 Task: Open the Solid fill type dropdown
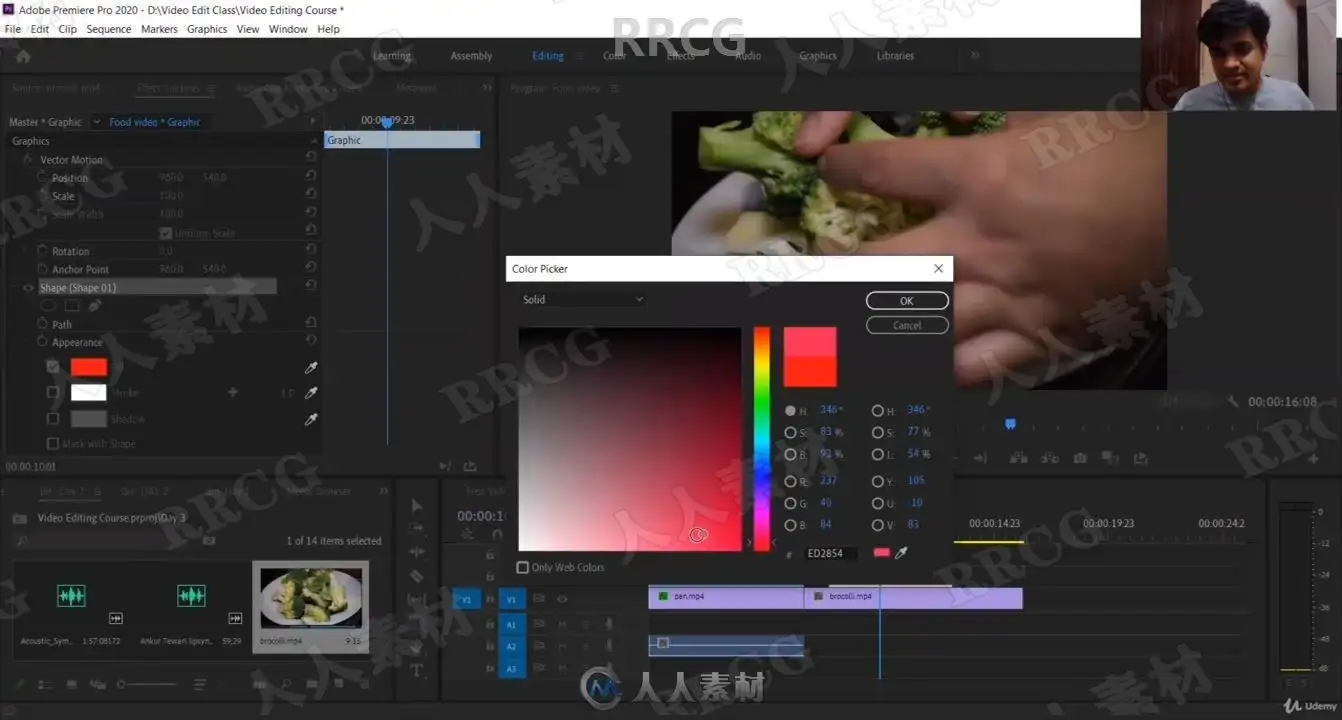point(583,299)
